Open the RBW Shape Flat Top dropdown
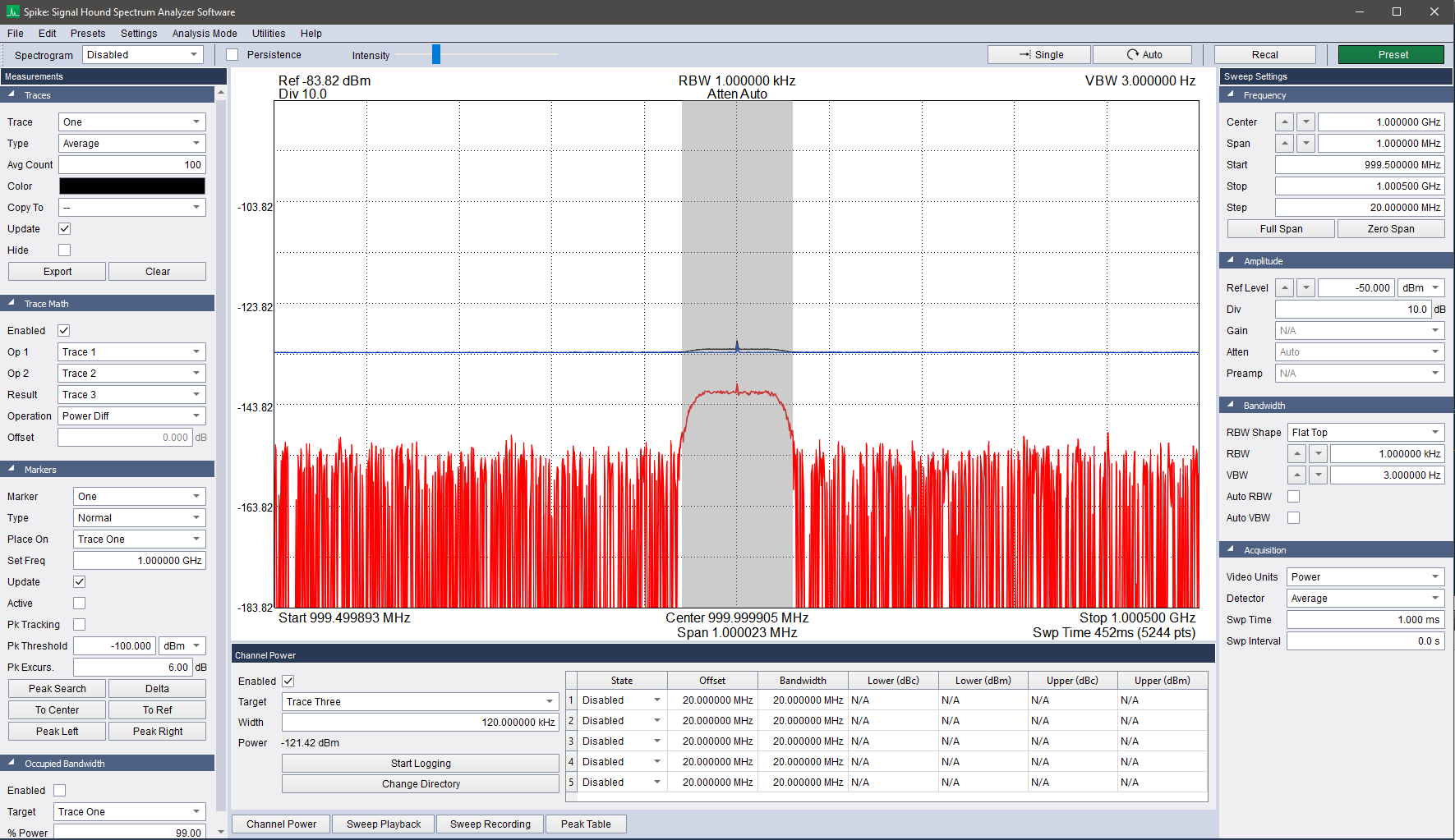This screenshot has height=840, width=1455. pyautogui.click(x=1366, y=433)
